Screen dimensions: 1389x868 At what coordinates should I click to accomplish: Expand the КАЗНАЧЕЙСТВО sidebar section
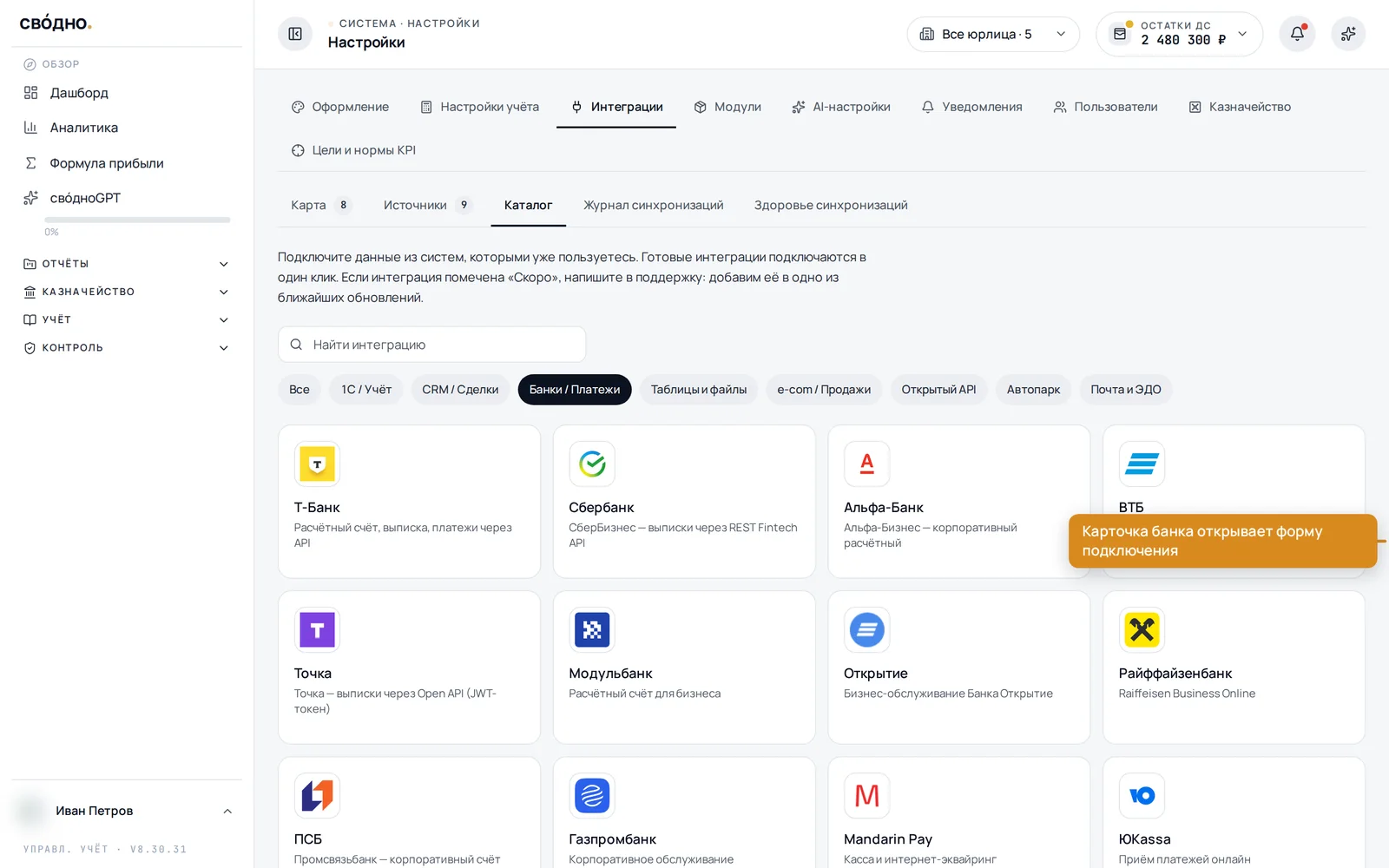coord(127,292)
